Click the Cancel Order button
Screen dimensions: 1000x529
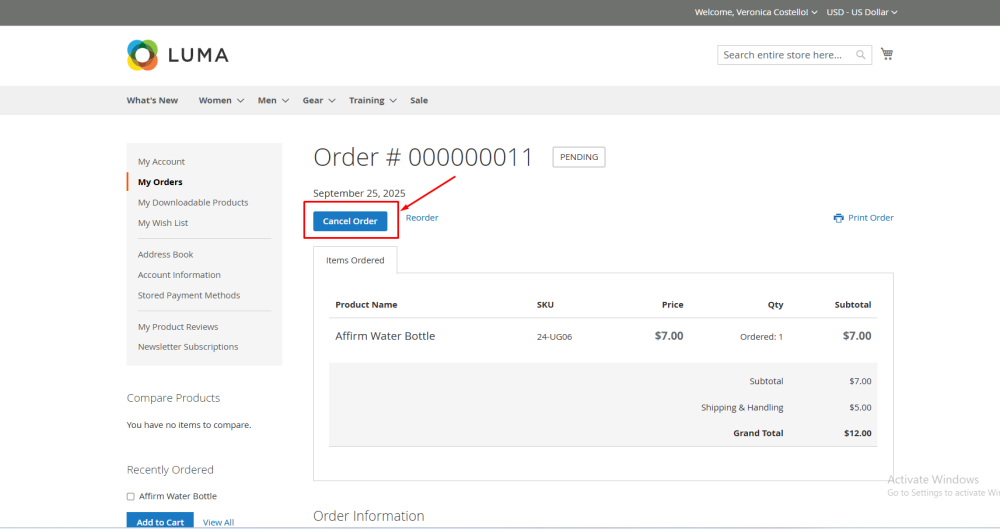(x=350, y=221)
